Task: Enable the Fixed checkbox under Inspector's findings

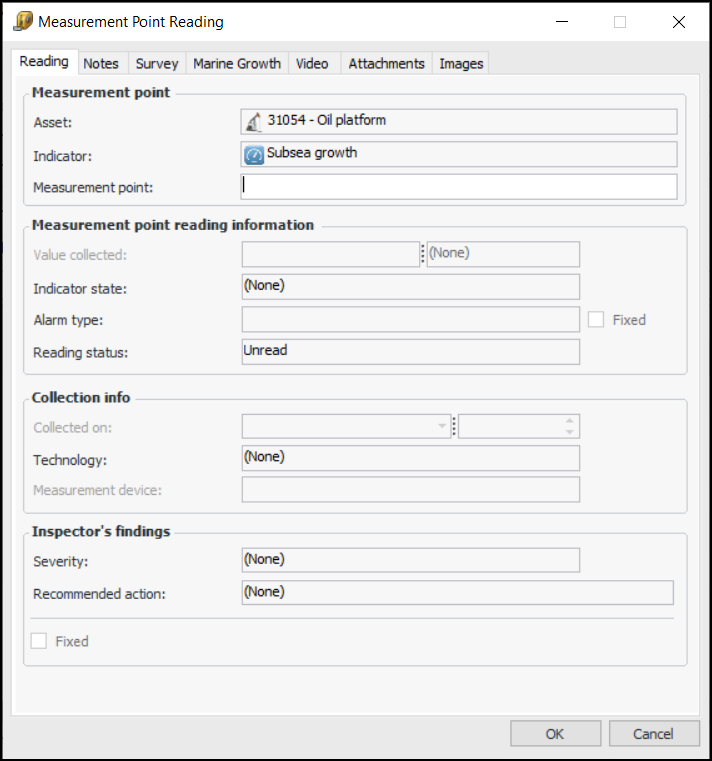Action: pos(39,641)
